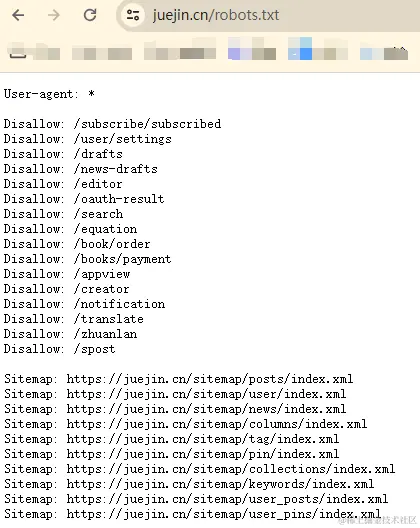This screenshot has height=528, width=420.
Task: Click the sitemap/collections/index.xml URL
Action: click(231, 469)
